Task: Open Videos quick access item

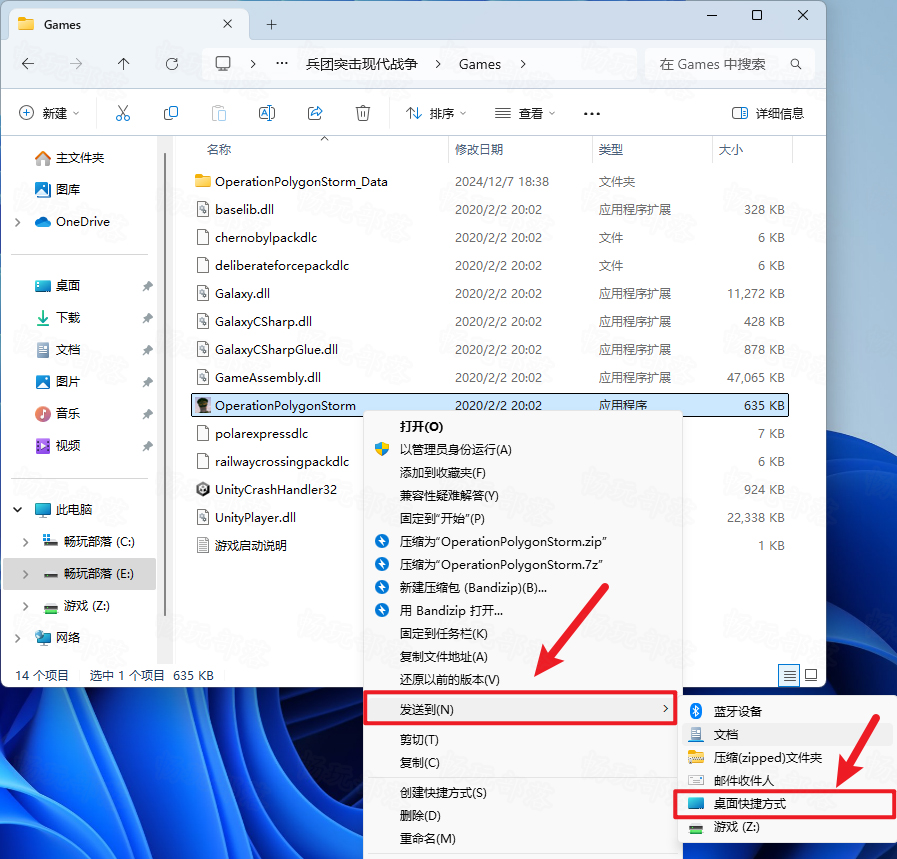Action: point(57,446)
